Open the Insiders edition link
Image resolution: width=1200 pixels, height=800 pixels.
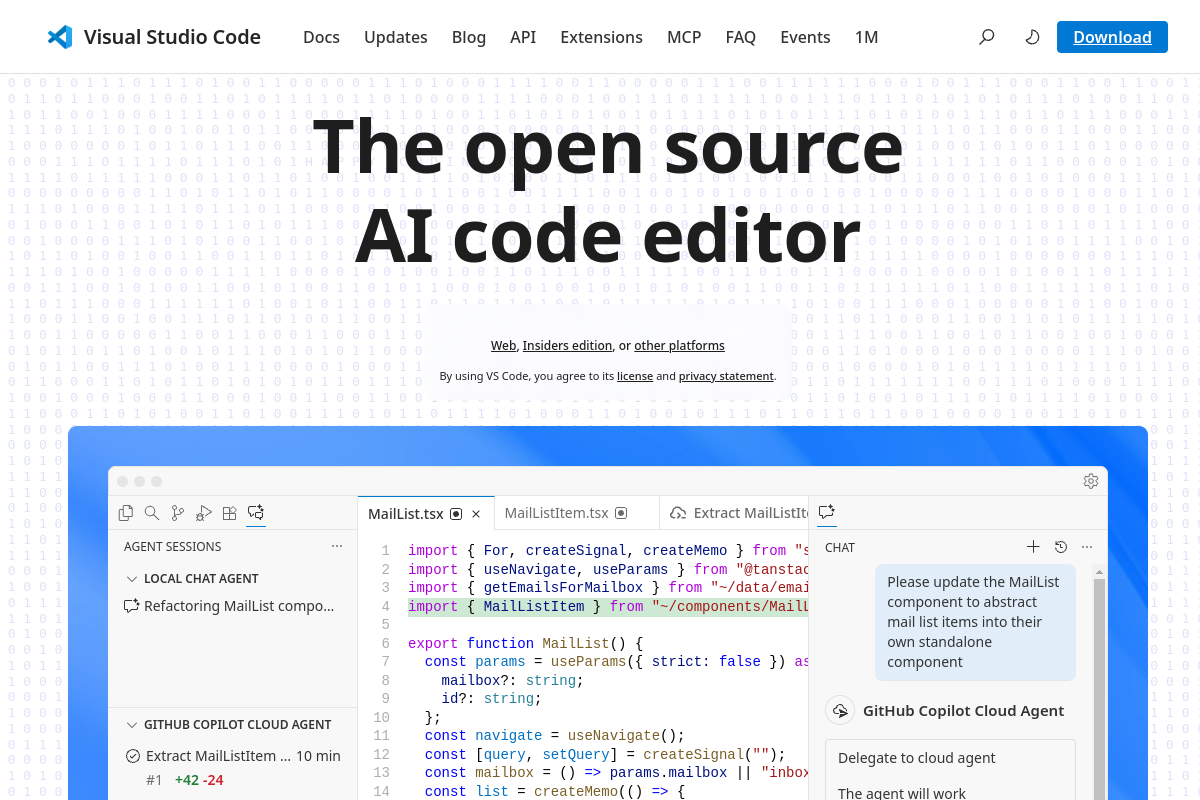click(x=568, y=345)
